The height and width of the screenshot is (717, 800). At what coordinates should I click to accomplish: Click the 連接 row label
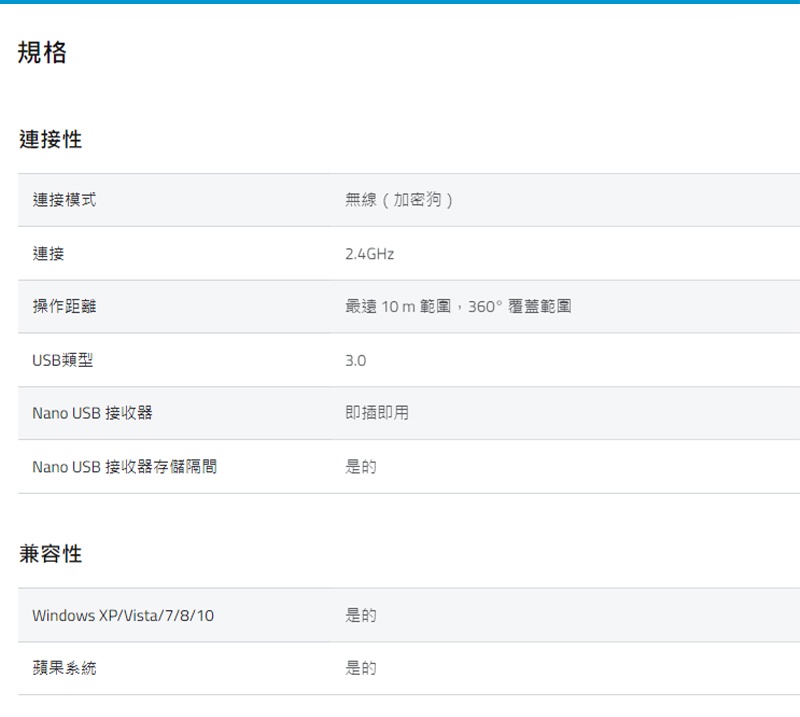coord(48,254)
